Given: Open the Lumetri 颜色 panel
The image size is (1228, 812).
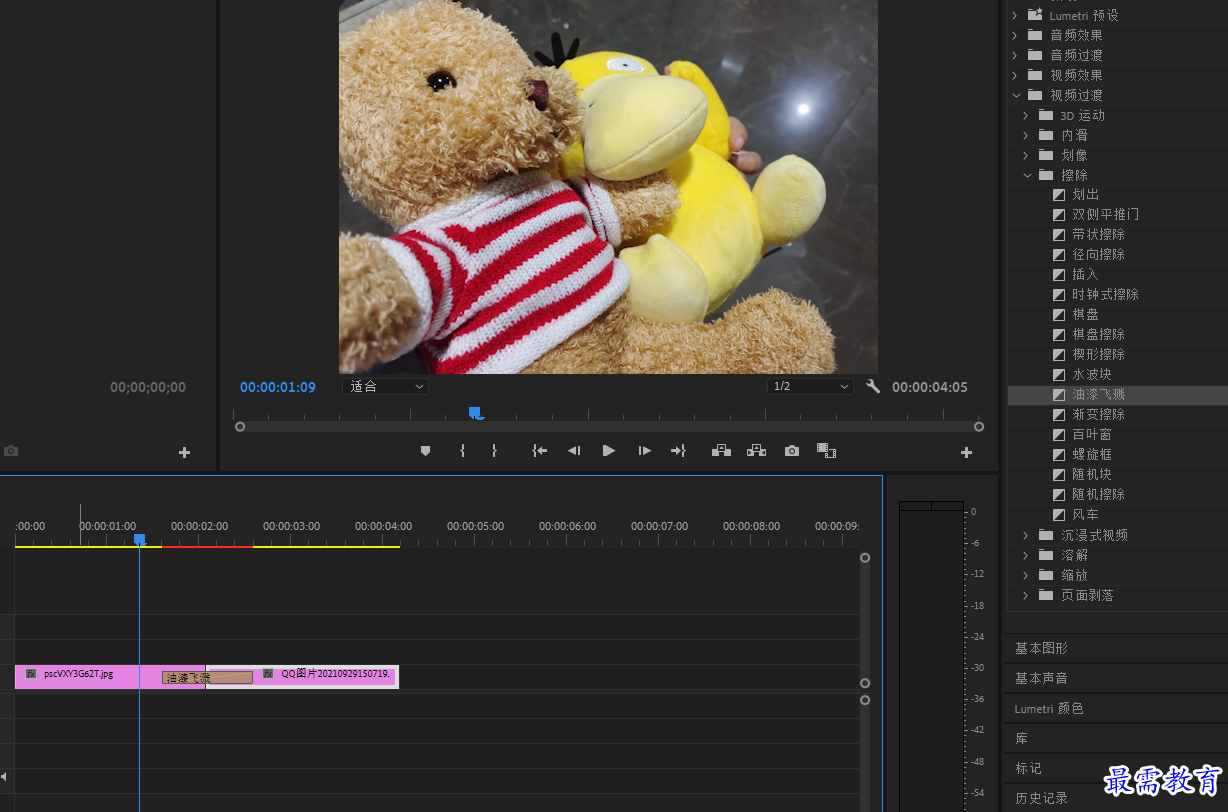Looking at the screenshot, I should (1049, 708).
